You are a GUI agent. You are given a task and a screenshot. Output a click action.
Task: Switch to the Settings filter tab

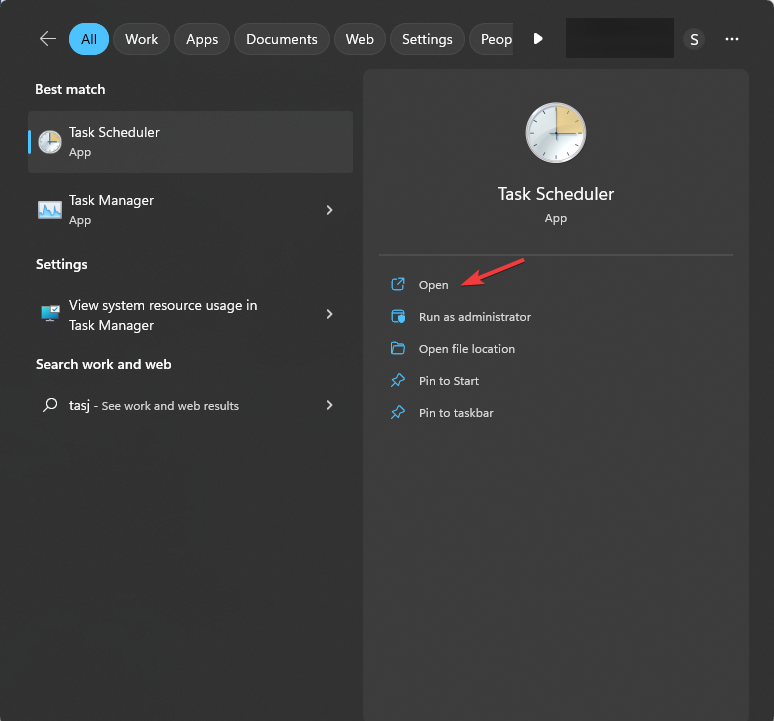coord(427,39)
